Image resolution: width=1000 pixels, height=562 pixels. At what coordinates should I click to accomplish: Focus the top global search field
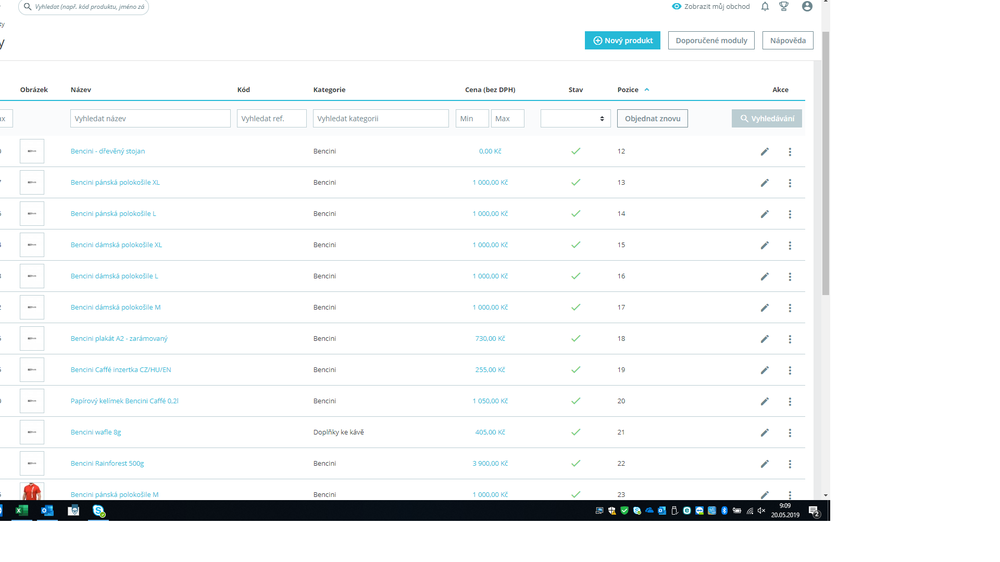click(84, 6)
